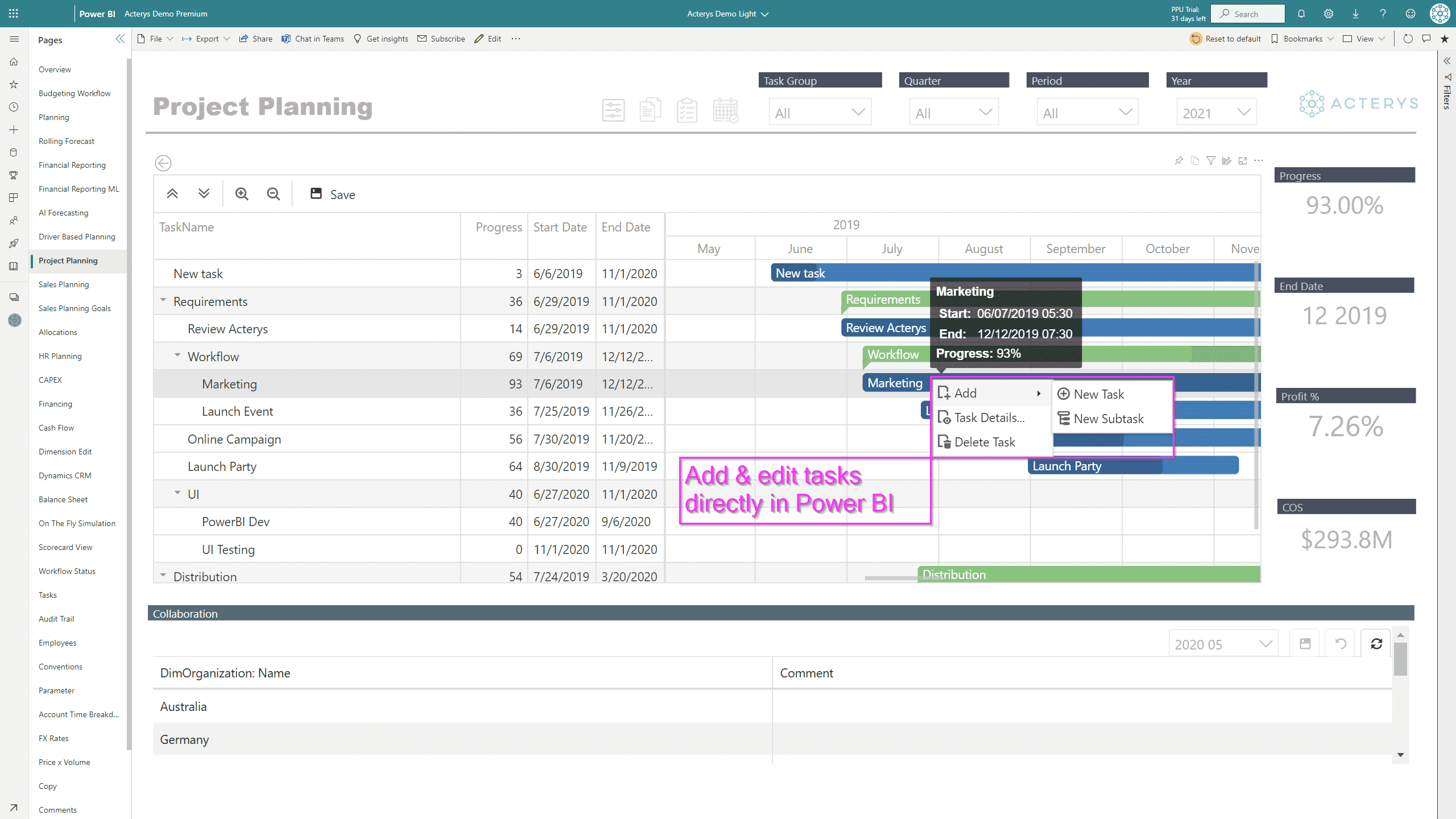This screenshot has width=1456, height=819.
Task: Click the zoom out magnifier on Gantt toolbar
Action: (274, 194)
